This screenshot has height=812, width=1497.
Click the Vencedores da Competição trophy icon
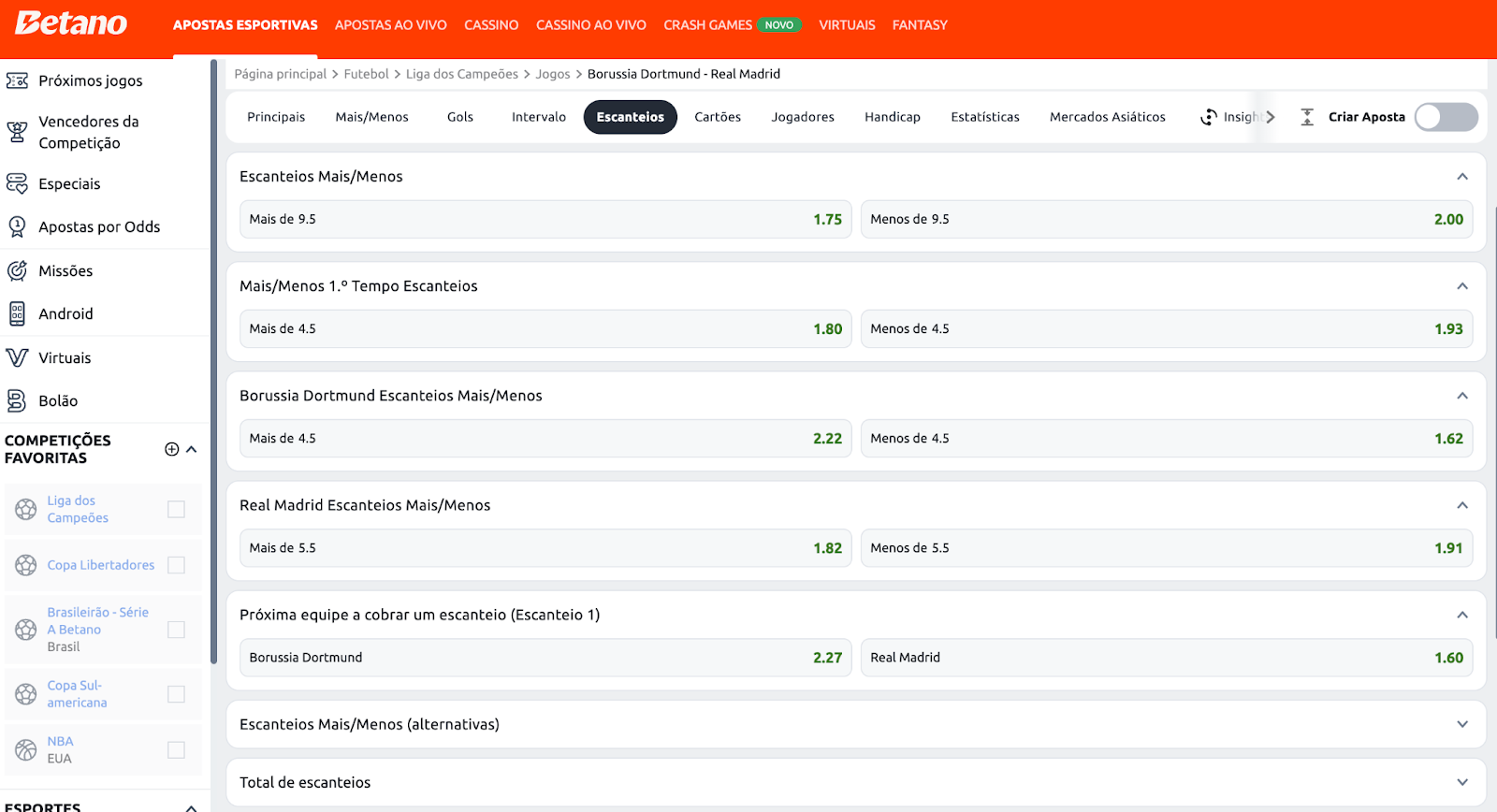click(x=17, y=132)
